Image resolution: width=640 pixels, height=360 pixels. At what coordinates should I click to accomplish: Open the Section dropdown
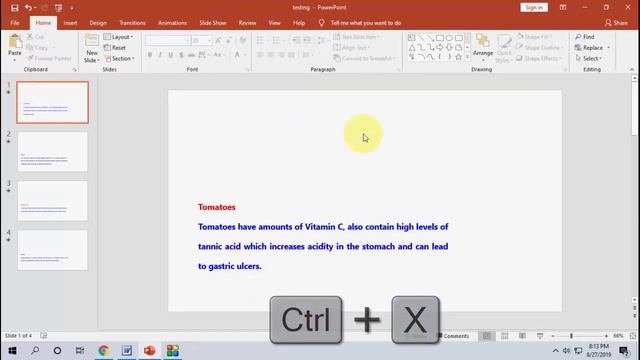pyautogui.click(x=120, y=59)
